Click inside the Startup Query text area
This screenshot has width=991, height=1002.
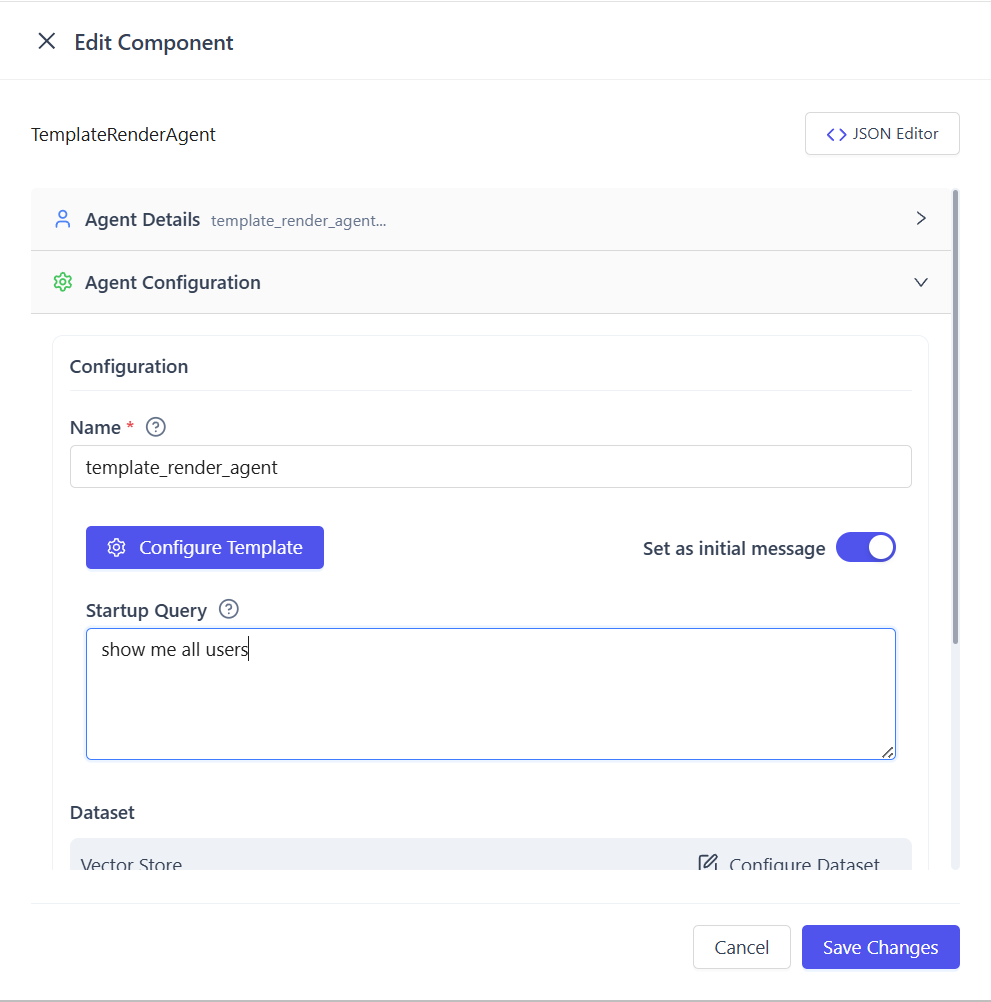(490, 700)
